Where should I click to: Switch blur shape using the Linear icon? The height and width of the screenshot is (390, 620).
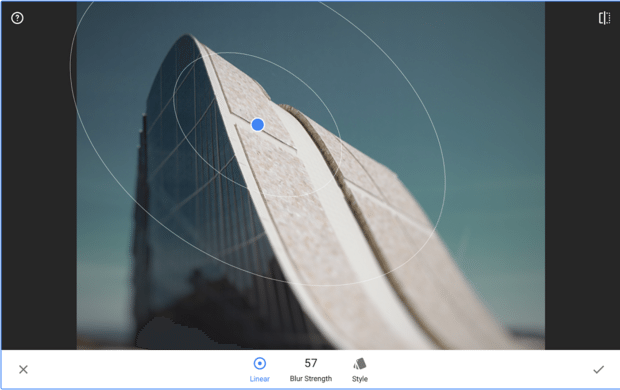pyautogui.click(x=260, y=363)
